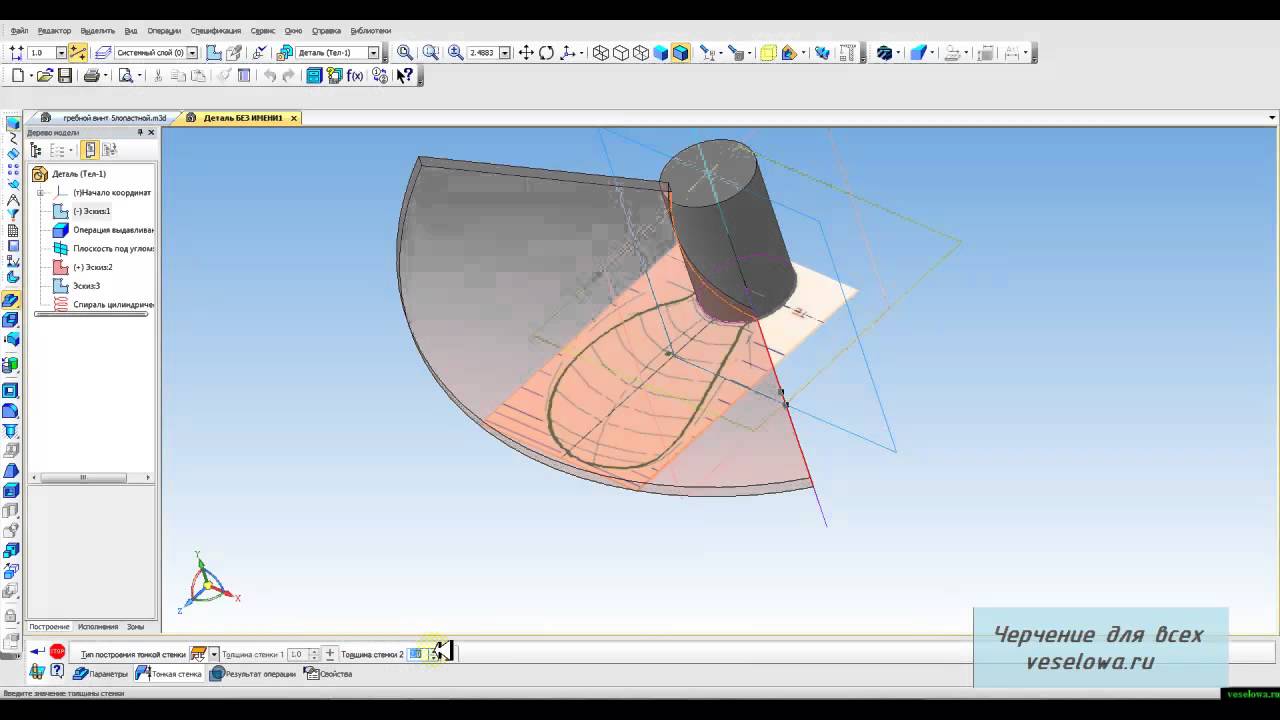Abort the command with STOP button
The height and width of the screenshot is (720, 1280).
pos(57,652)
